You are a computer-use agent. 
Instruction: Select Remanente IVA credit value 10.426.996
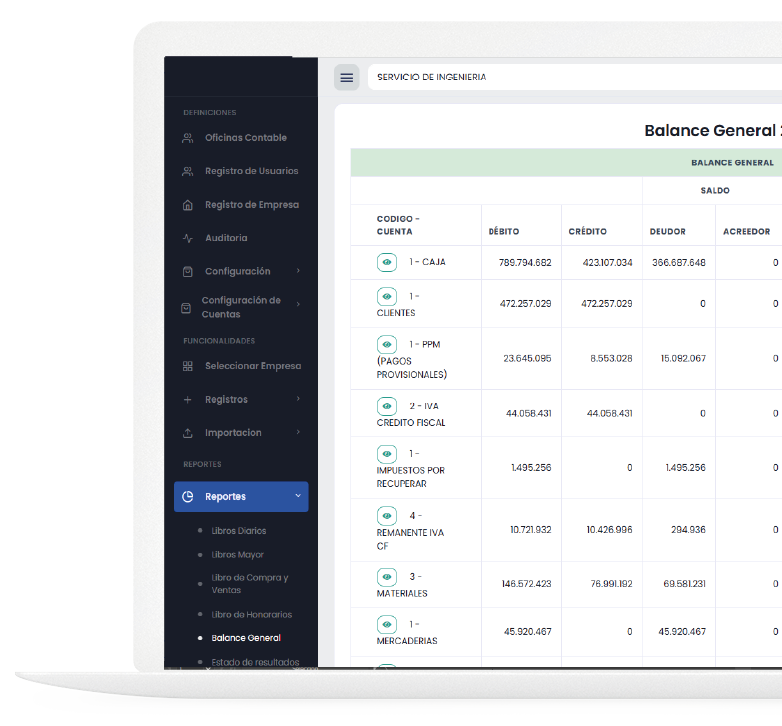[609, 530]
